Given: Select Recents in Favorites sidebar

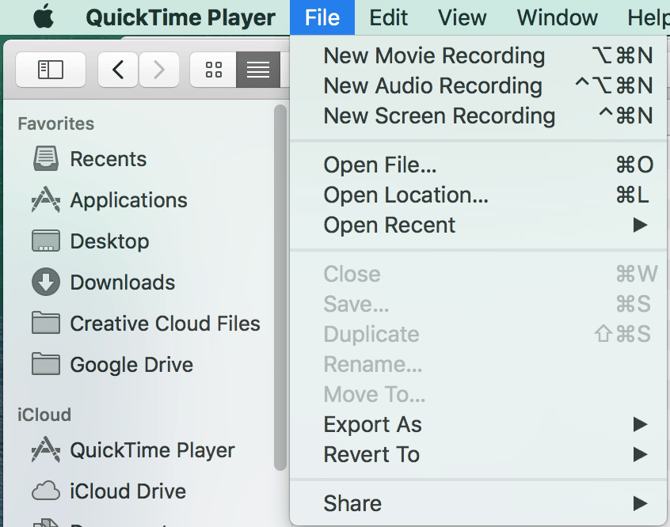Looking at the screenshot, I should point(108,159).
